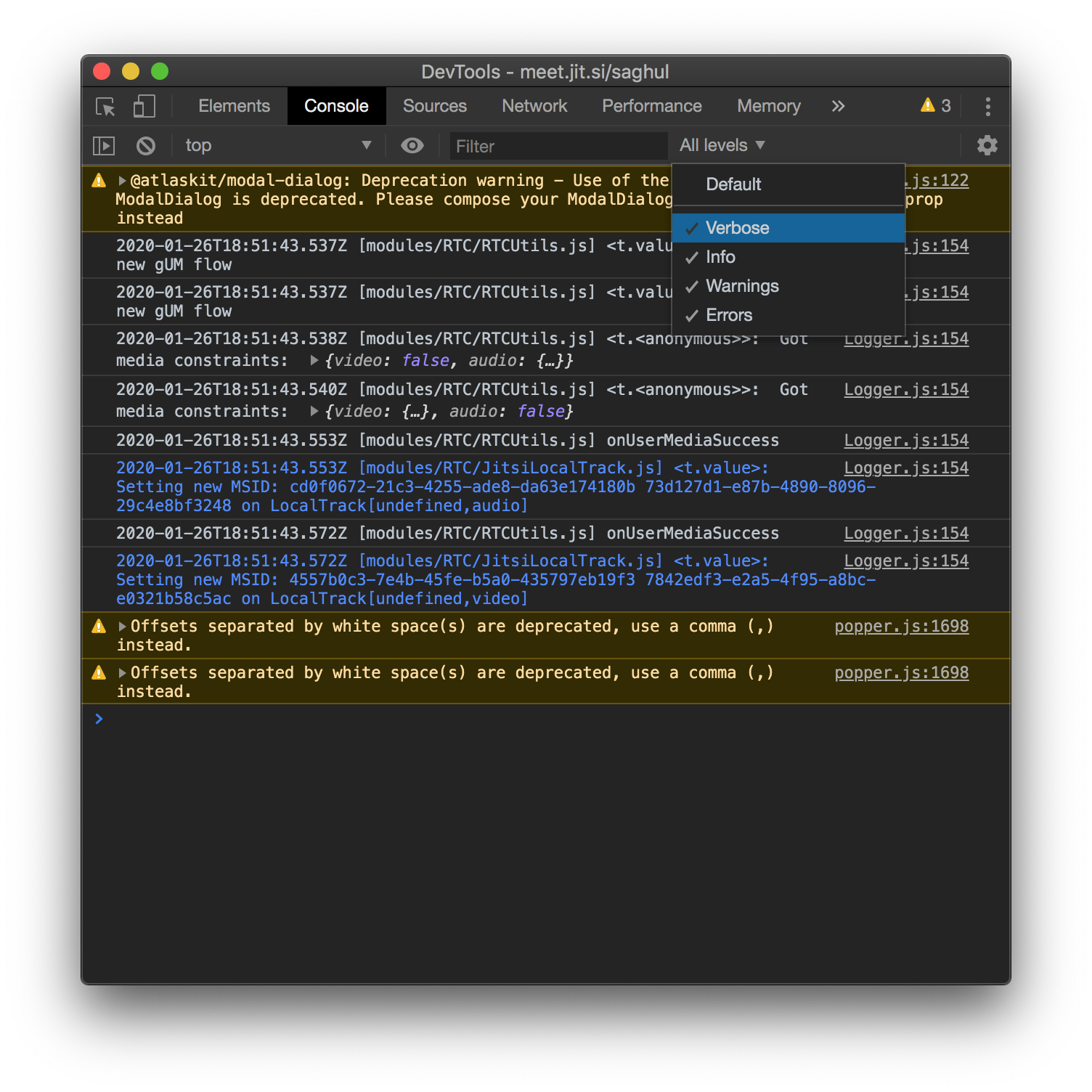Image resolution: width=1092 pixels, height=1092 pixels.
Task: Open Logger.js:154 link at 43.538Z entry
Action: point(906,339)
